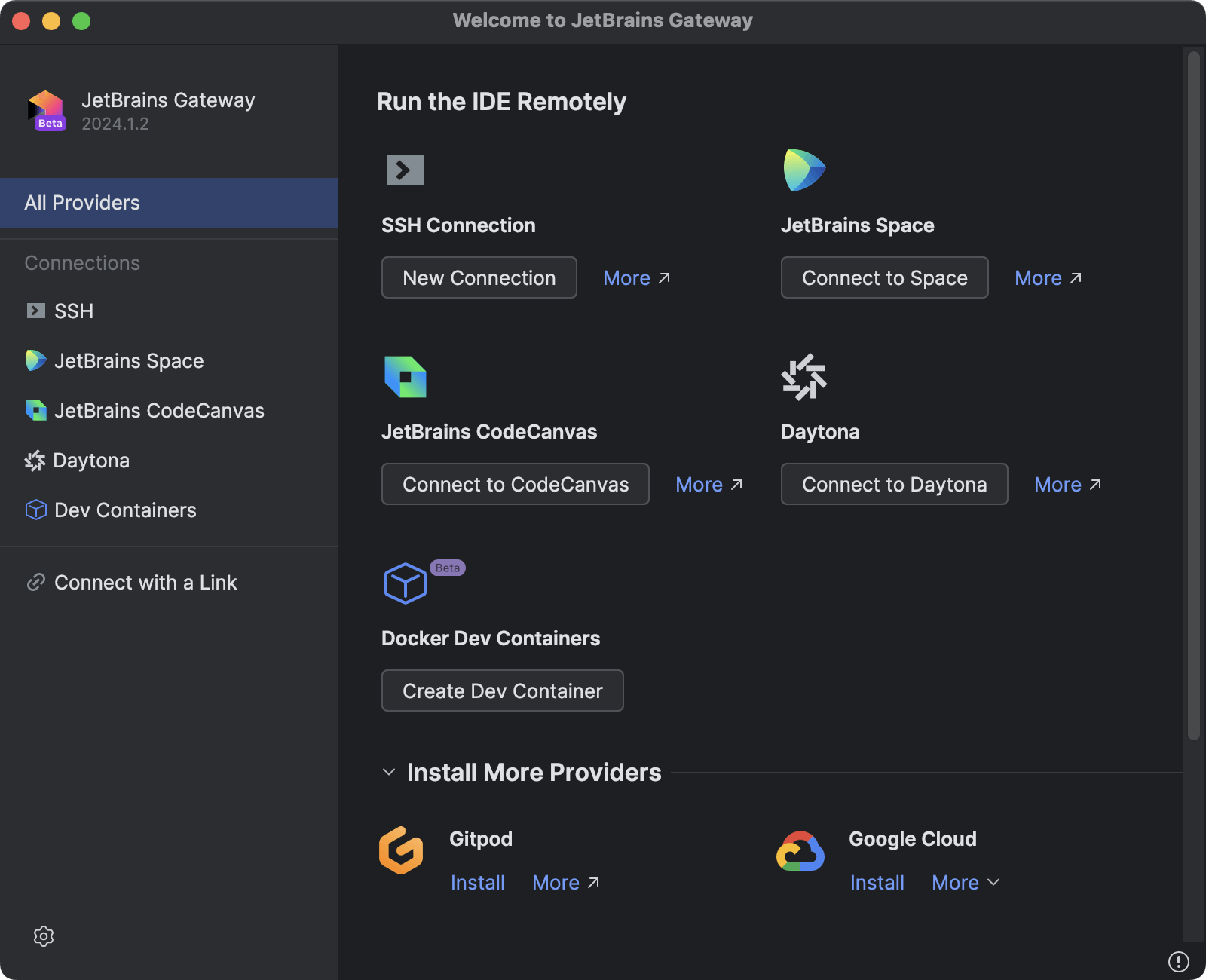Open settings via the gear icon

[44, 936]
